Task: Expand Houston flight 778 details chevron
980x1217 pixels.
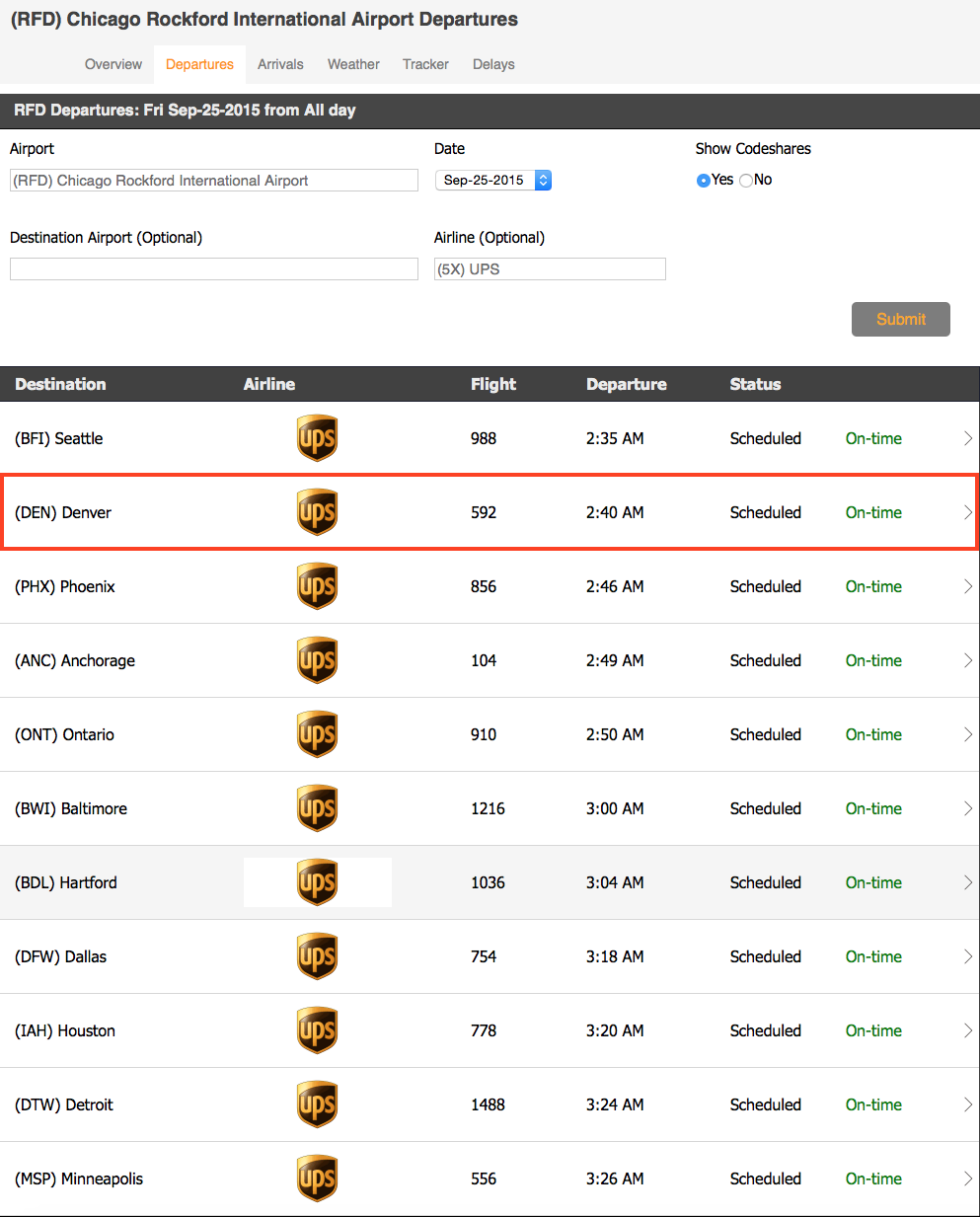Action: pos(967,1030)
